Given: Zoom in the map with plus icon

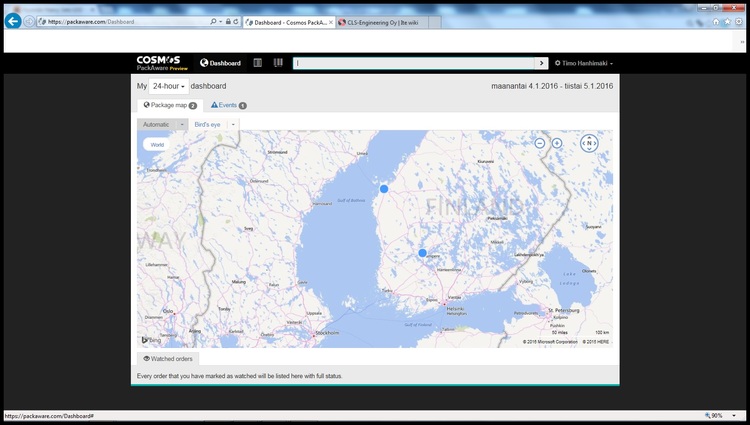Looking at the screenshot, I should click(x=557, y=143).
